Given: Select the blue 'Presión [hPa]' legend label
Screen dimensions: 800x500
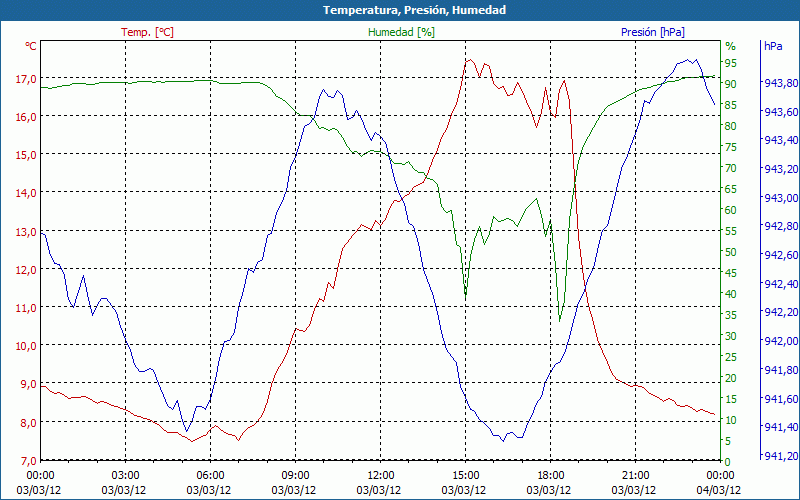Looking at the screenshot, I should [653, 32].
